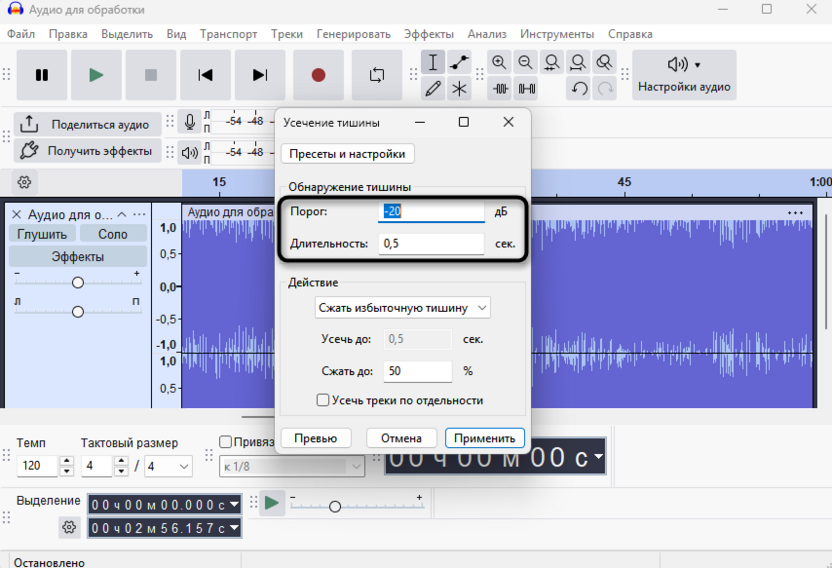Click the 'Применить' button
This screenshot has width=832, height=568.
click(484, 438)
